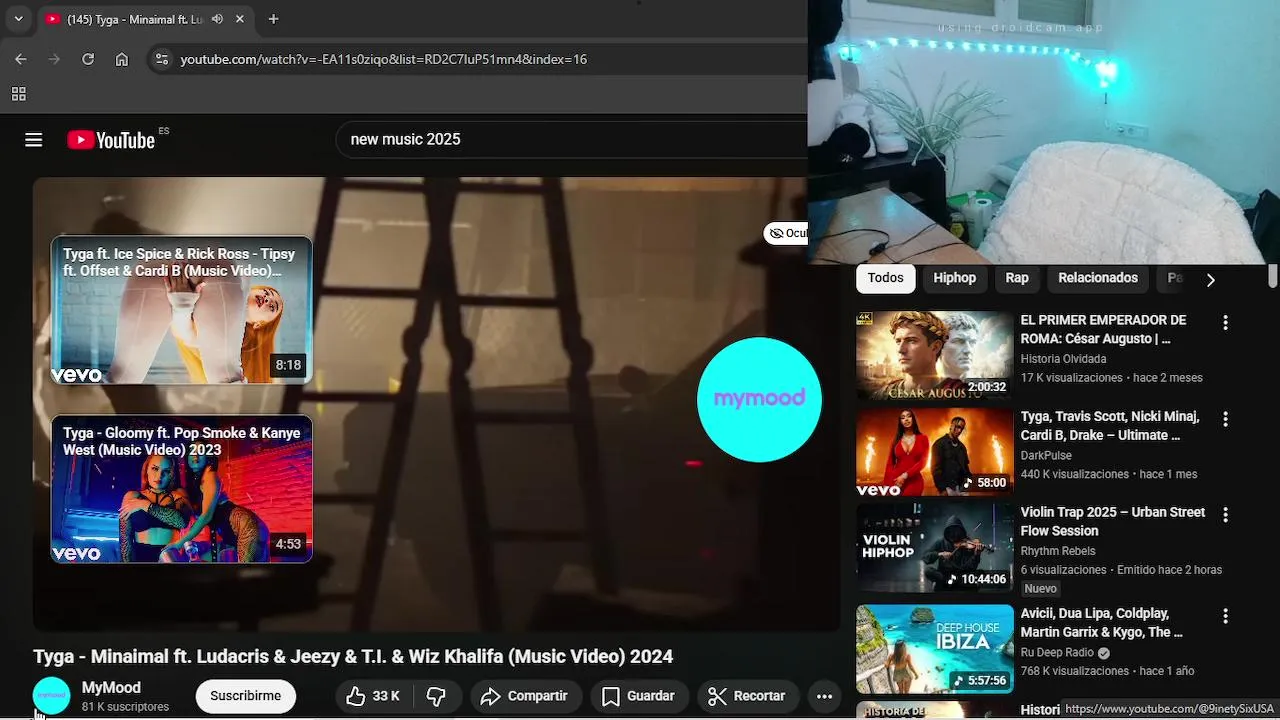Open more actions ellipsis below video

(824, 696)
